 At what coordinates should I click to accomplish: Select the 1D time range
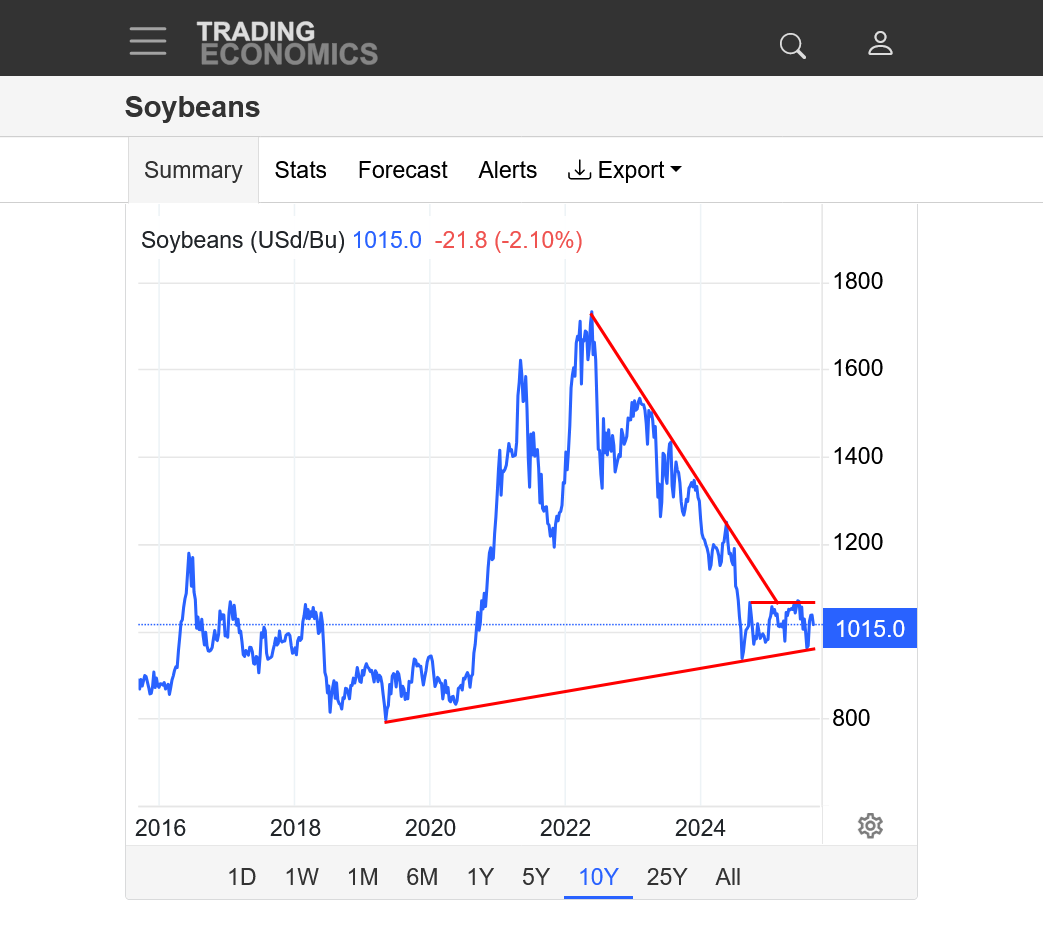[242, 877]
